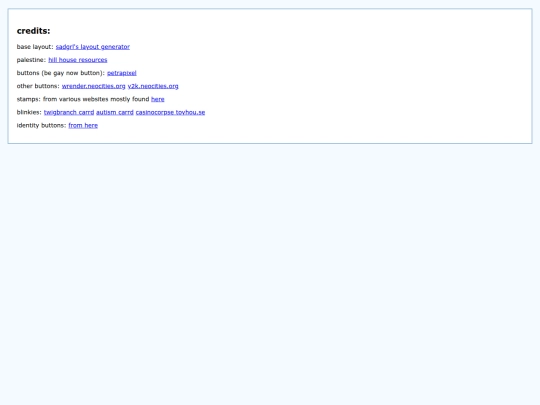The width and height of the screenshot is (540, 405).
Task: Click 'buttons (be gay now button):' text
Action: [61, 73]
